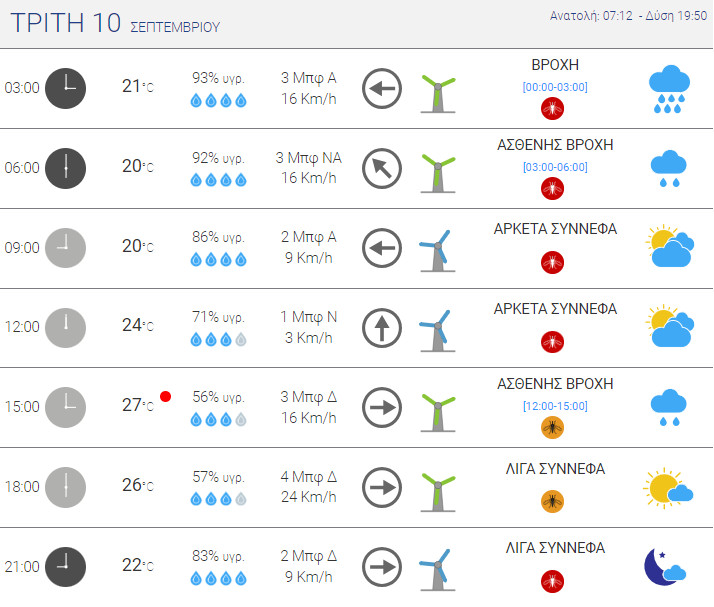This screenshot has width=714, height=607.
Task: Click the upward wind arrow at 12:00
Action: tap(382, 328)
